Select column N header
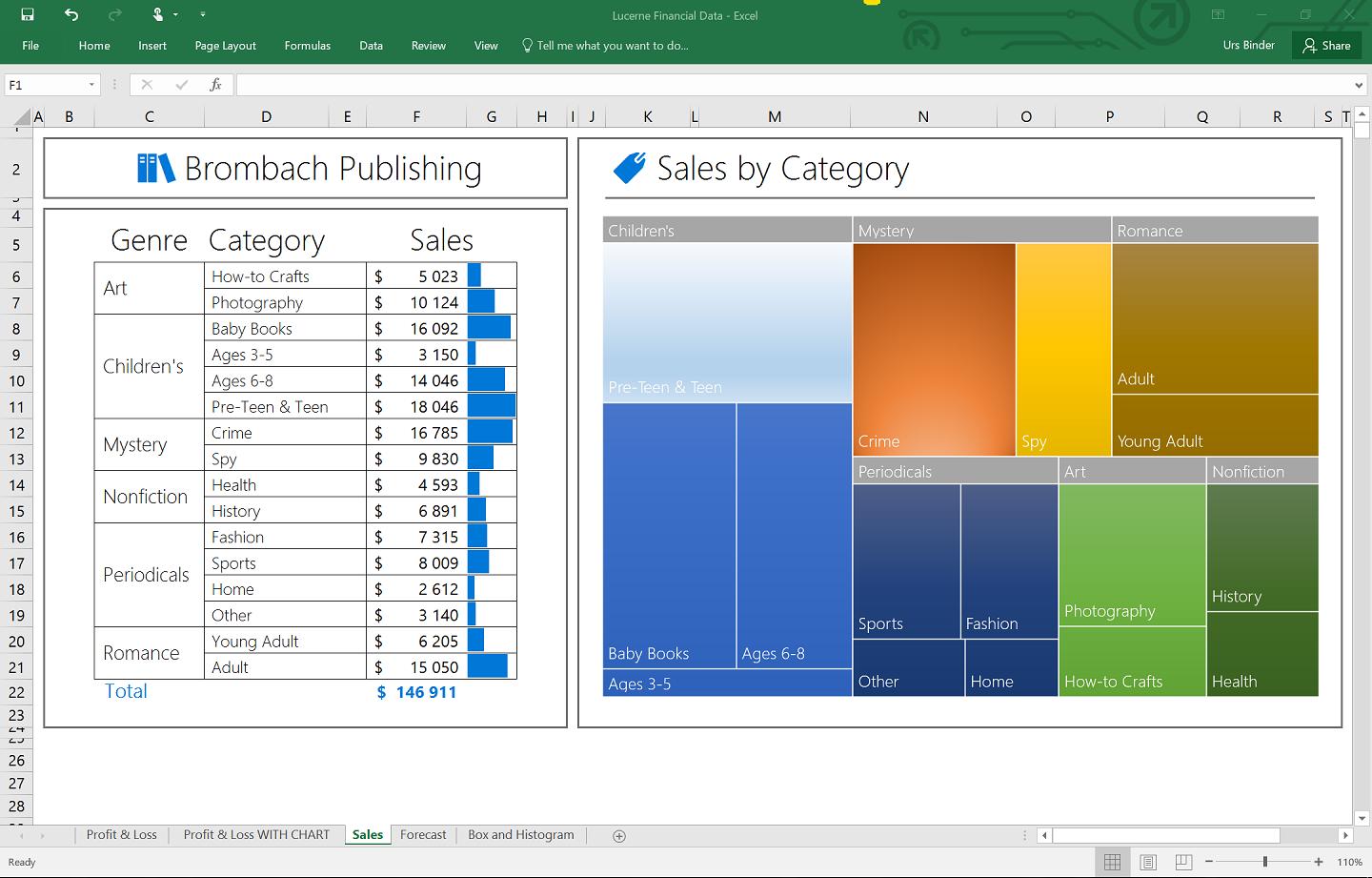This screenshot has width=1372, height=878. [923, 116]
